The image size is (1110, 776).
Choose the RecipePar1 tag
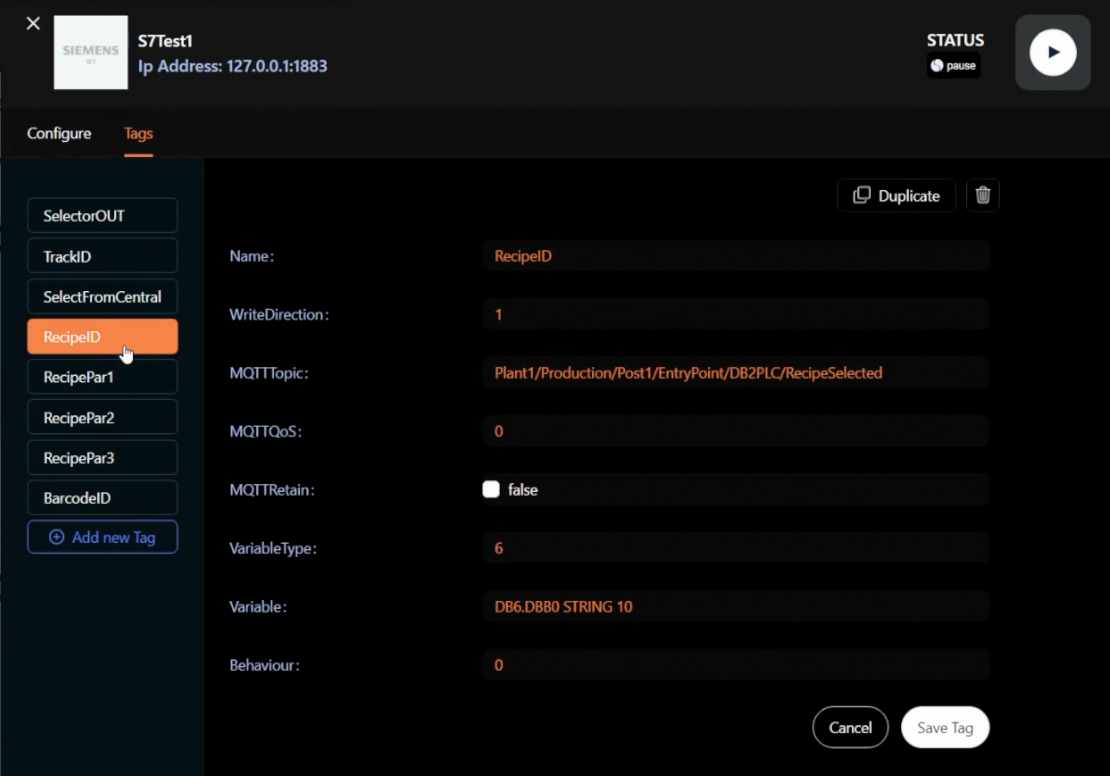(x=102, y=378)
